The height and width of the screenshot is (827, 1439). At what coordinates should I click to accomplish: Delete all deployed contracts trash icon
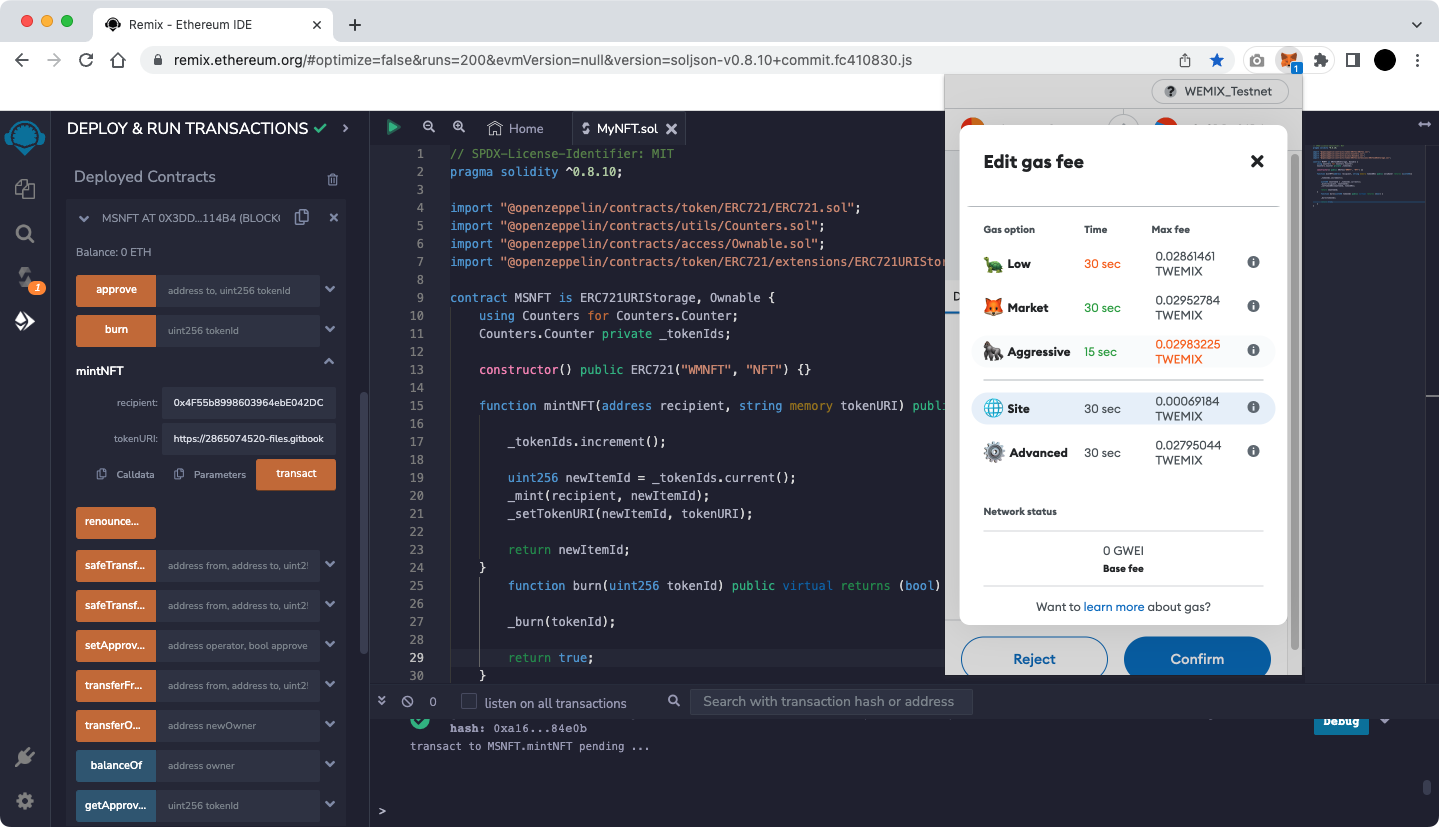coord(333,179)
